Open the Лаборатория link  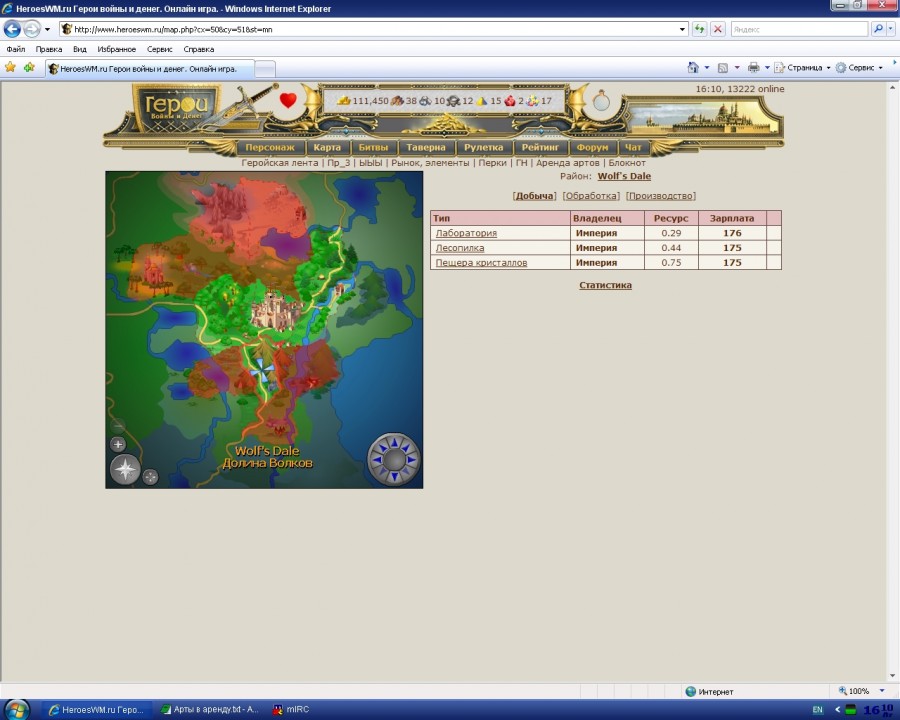tap(466, 233)
